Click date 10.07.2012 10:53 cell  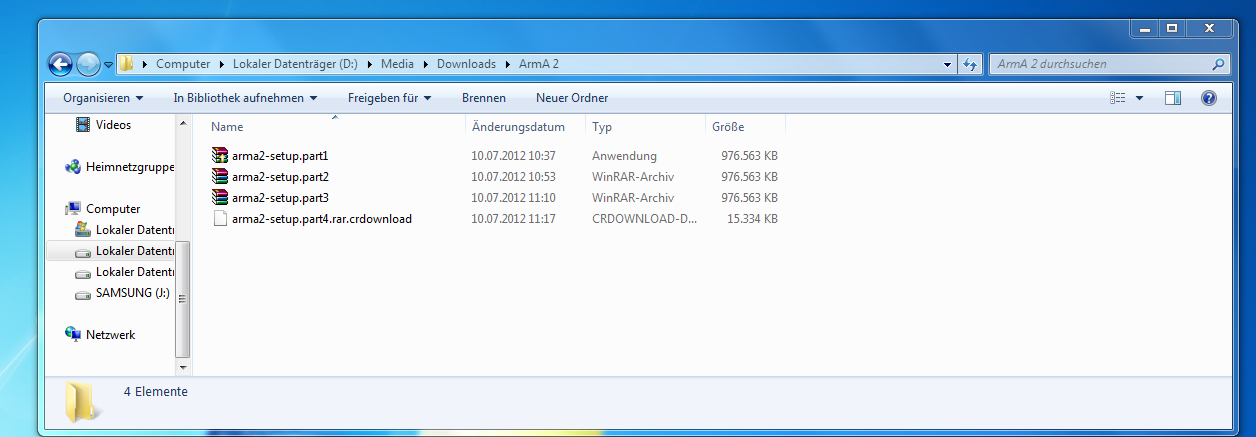click(x=513, y=177)
